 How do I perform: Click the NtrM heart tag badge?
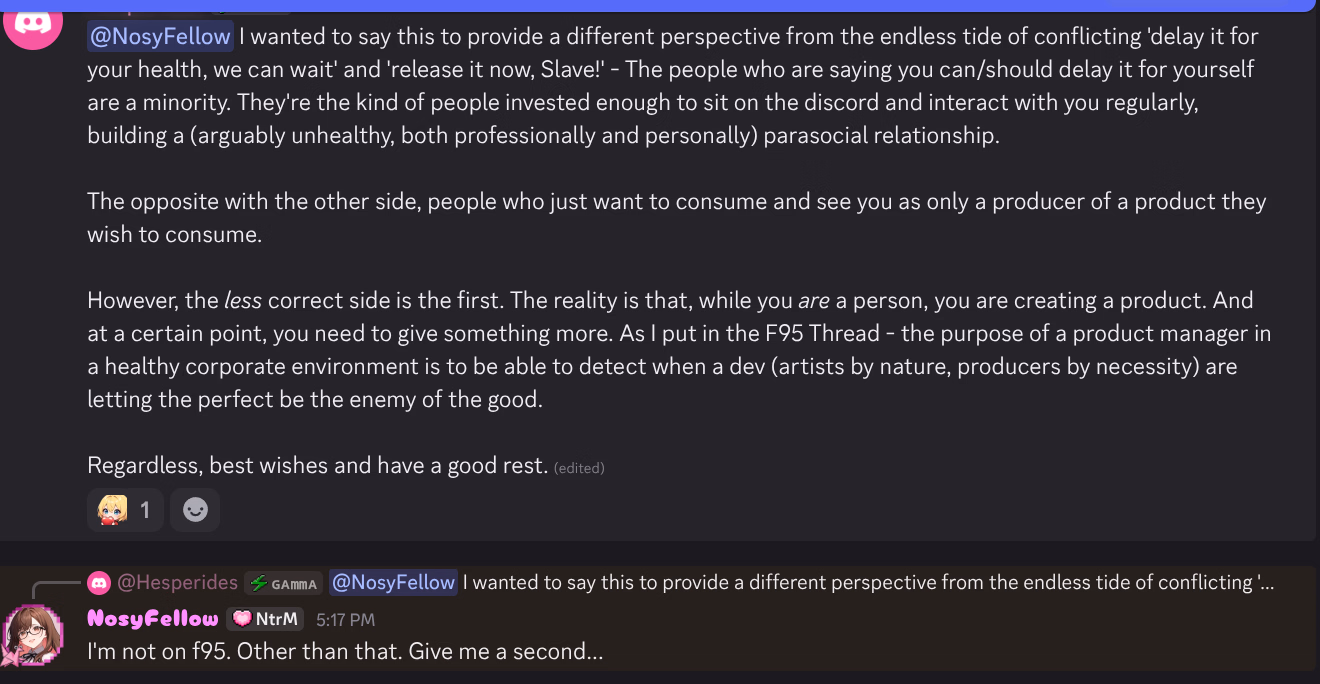pyautogui.click(x=266, y=619)
